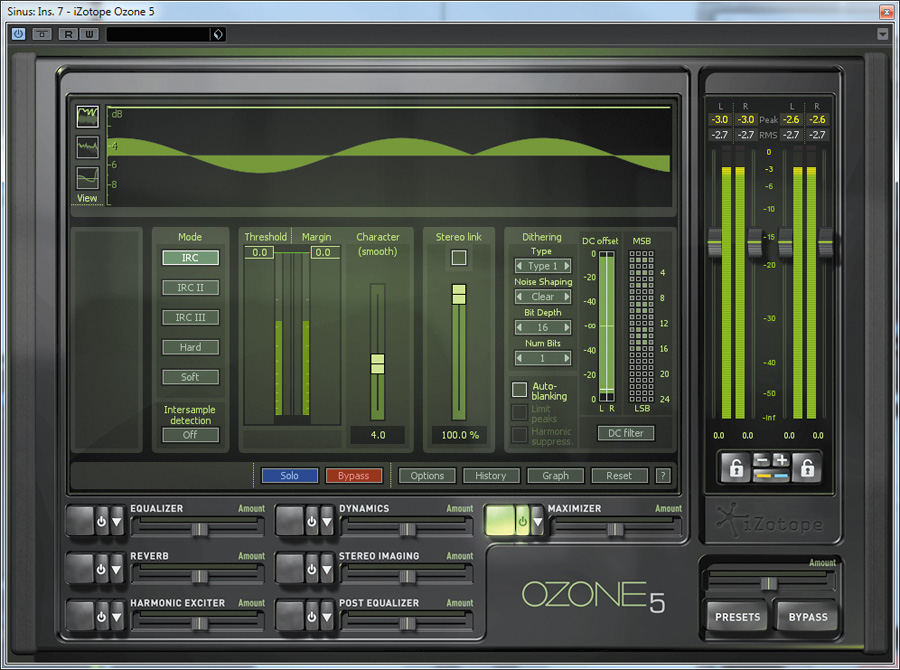Click previous arrow on Num Bits selector
Viewport: 900px width, 670px height.
[x=519, y=358]
